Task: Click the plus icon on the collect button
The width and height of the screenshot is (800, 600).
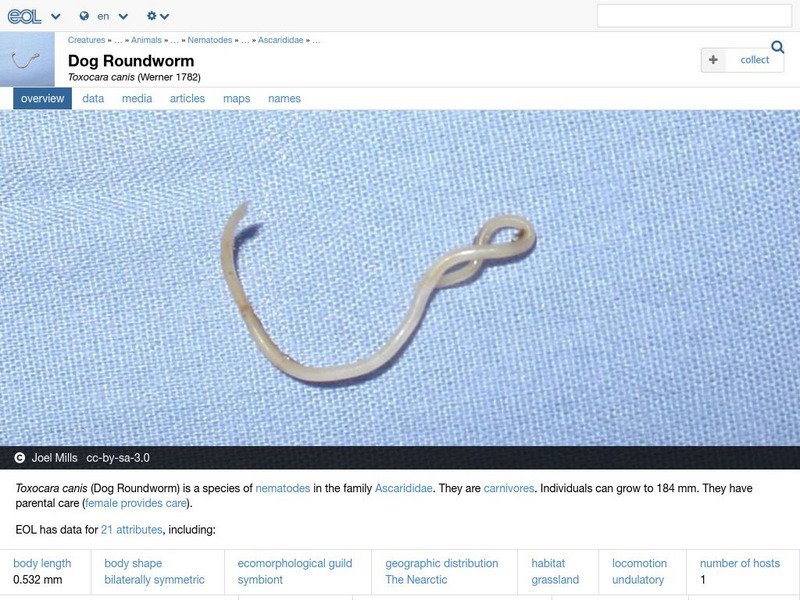Action: point(713,59)
